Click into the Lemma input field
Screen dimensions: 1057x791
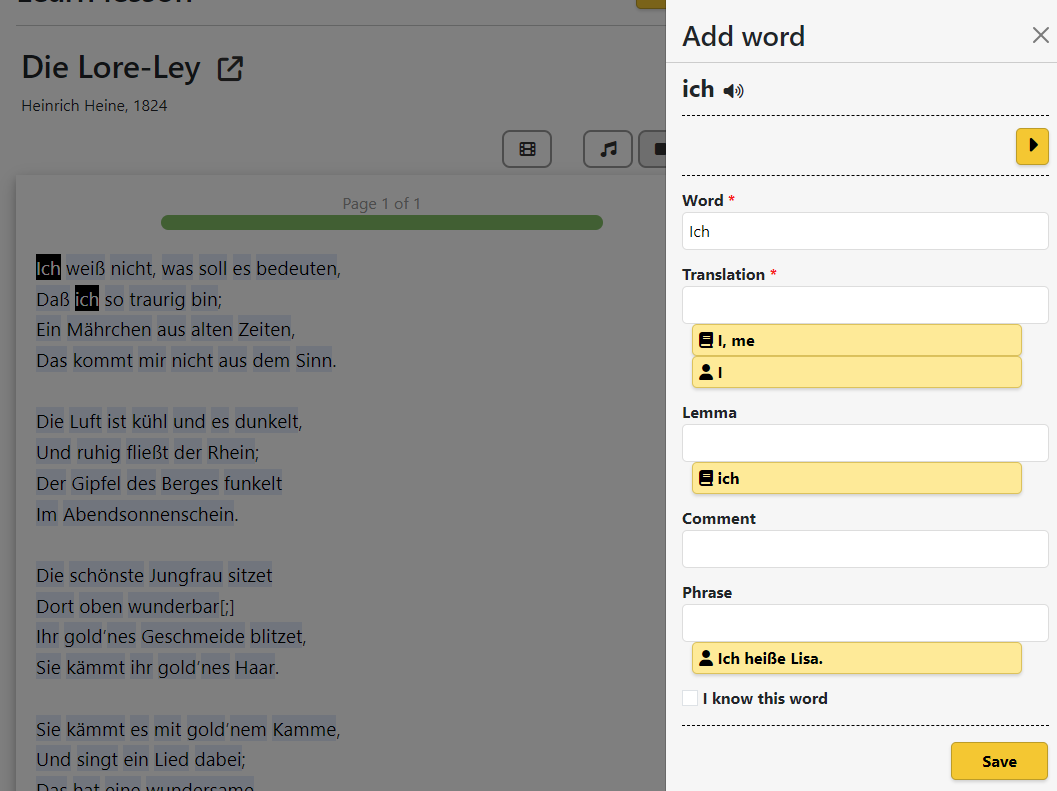click(865, 443)
